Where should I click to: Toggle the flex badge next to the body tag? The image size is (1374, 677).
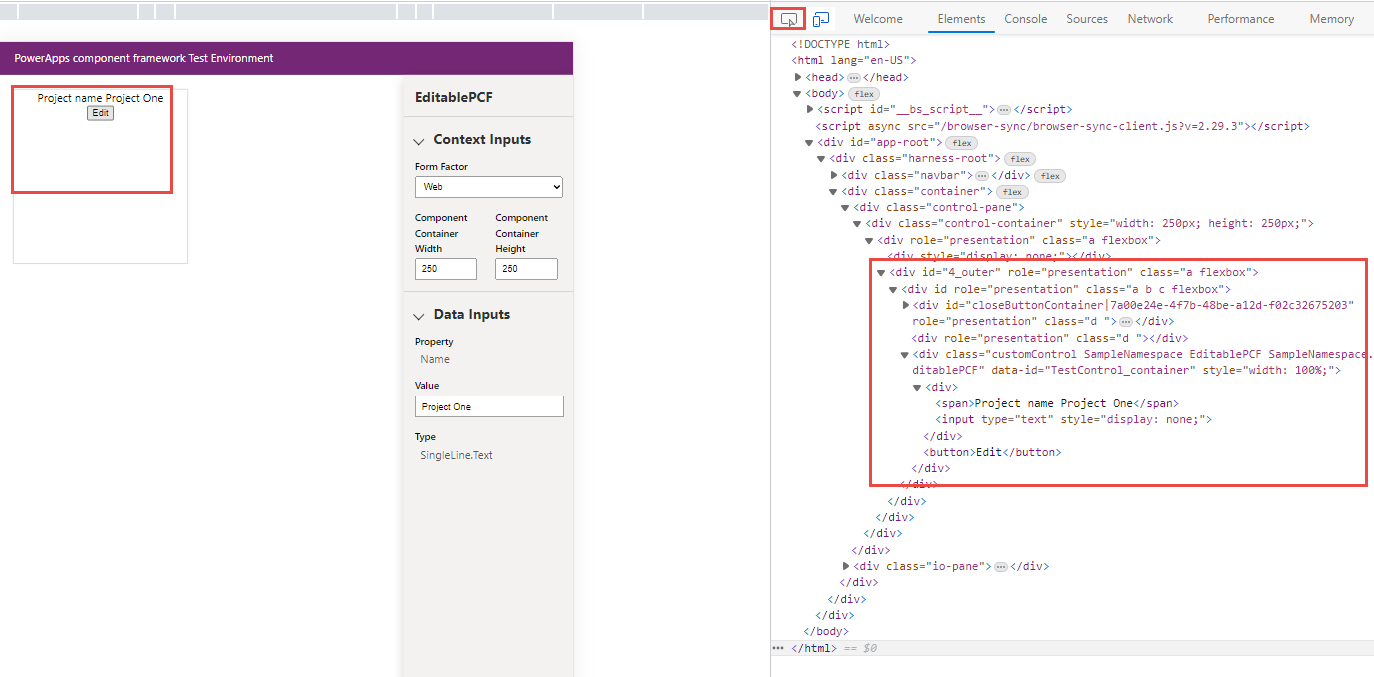coord(862,93)
